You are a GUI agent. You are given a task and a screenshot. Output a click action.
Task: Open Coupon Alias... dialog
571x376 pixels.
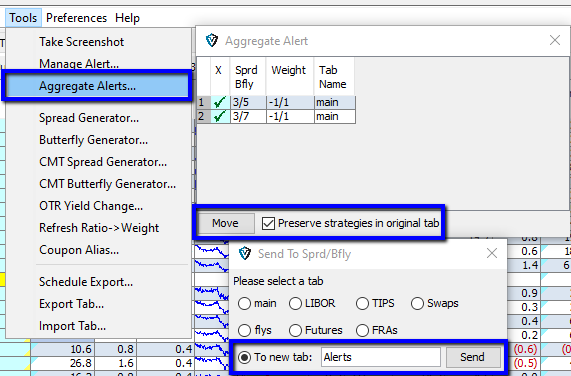pos(79,250)
